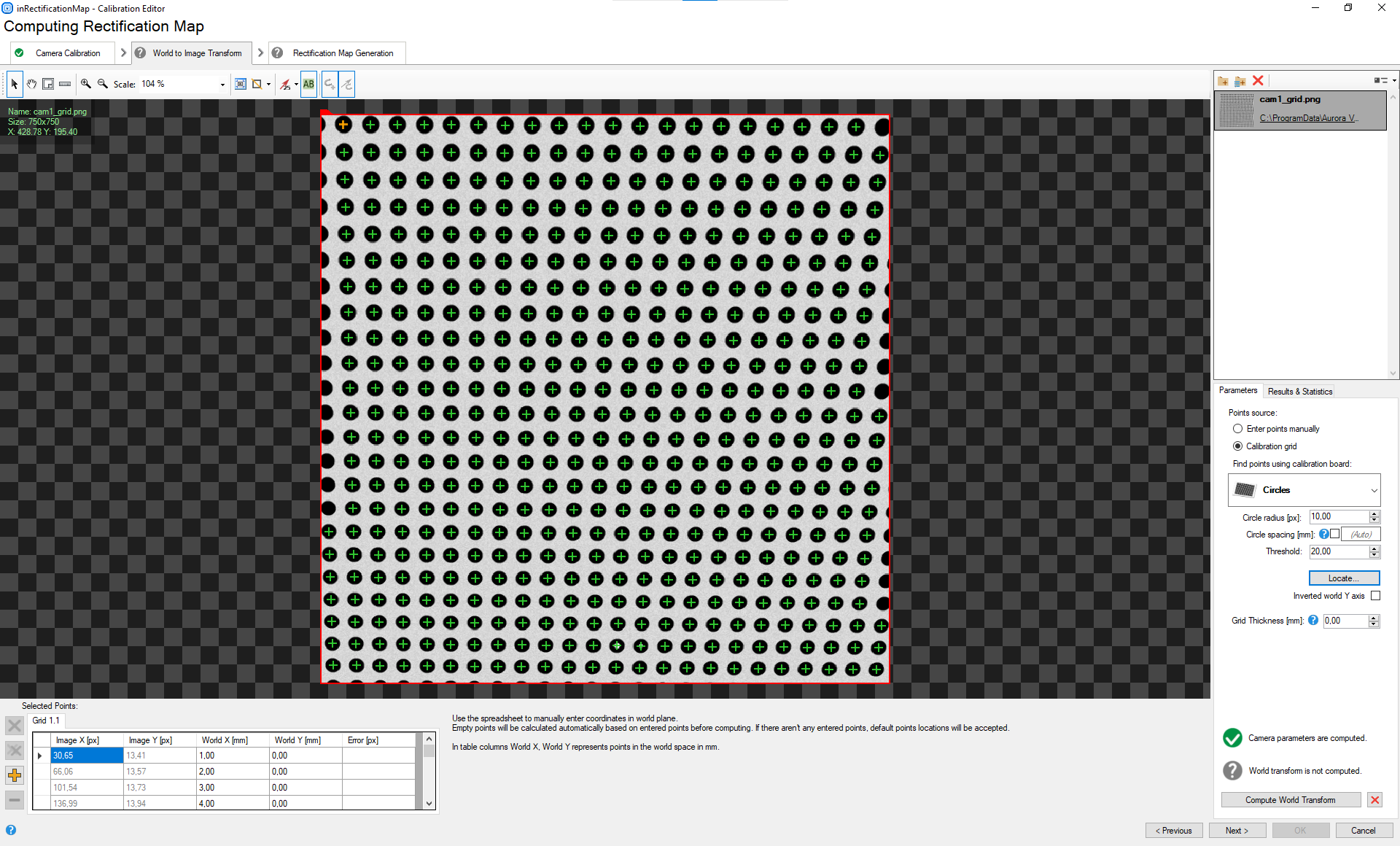The image size is (1400, 846).
Task: Add a point with orange plus icon
Action: point(14,775)
